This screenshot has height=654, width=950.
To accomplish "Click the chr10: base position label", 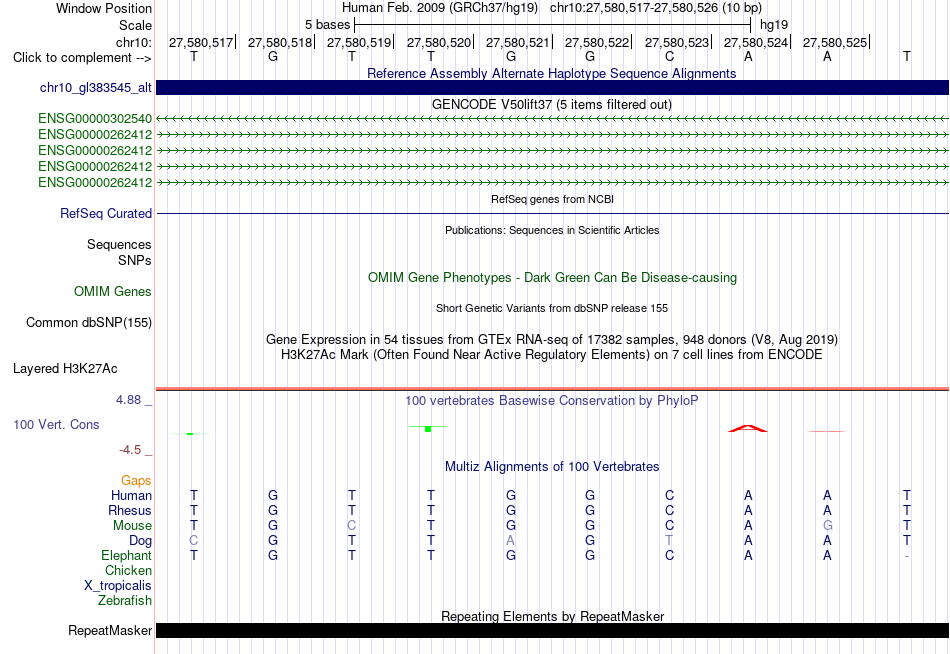I will tap(133, 42).
